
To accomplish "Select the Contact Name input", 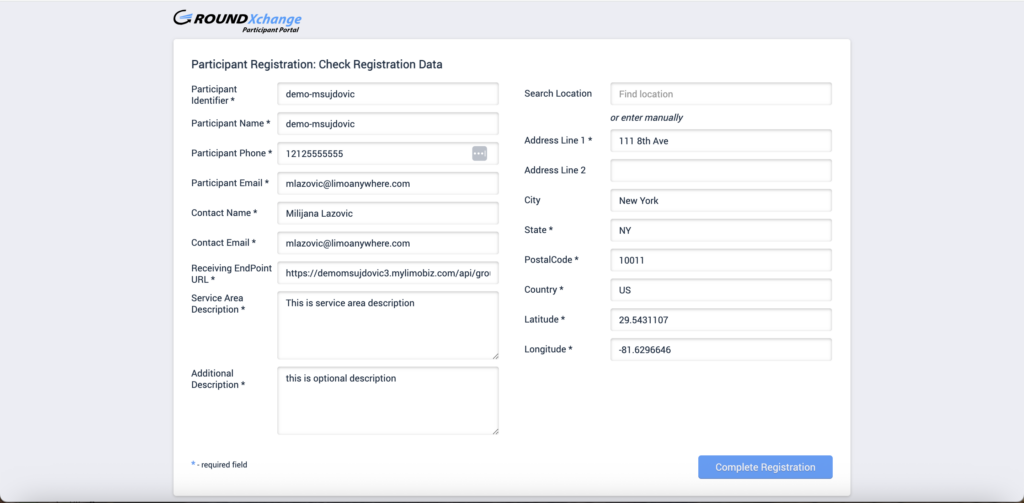I will 387,214.
